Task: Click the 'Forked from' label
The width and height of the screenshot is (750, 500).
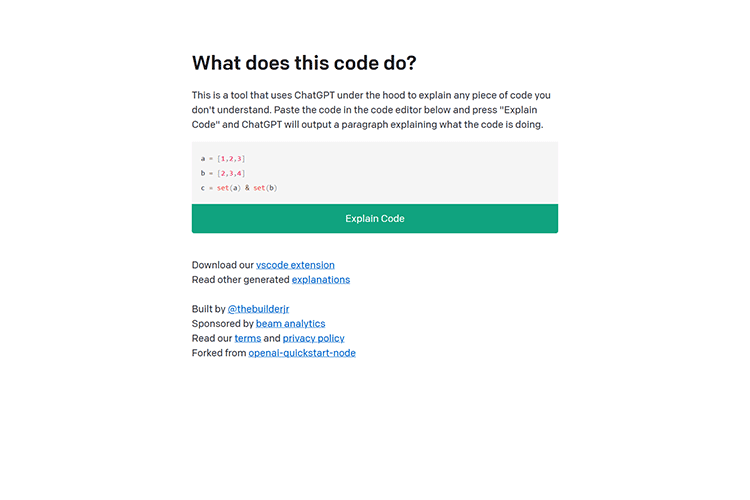Action: (x=219, y=353)
